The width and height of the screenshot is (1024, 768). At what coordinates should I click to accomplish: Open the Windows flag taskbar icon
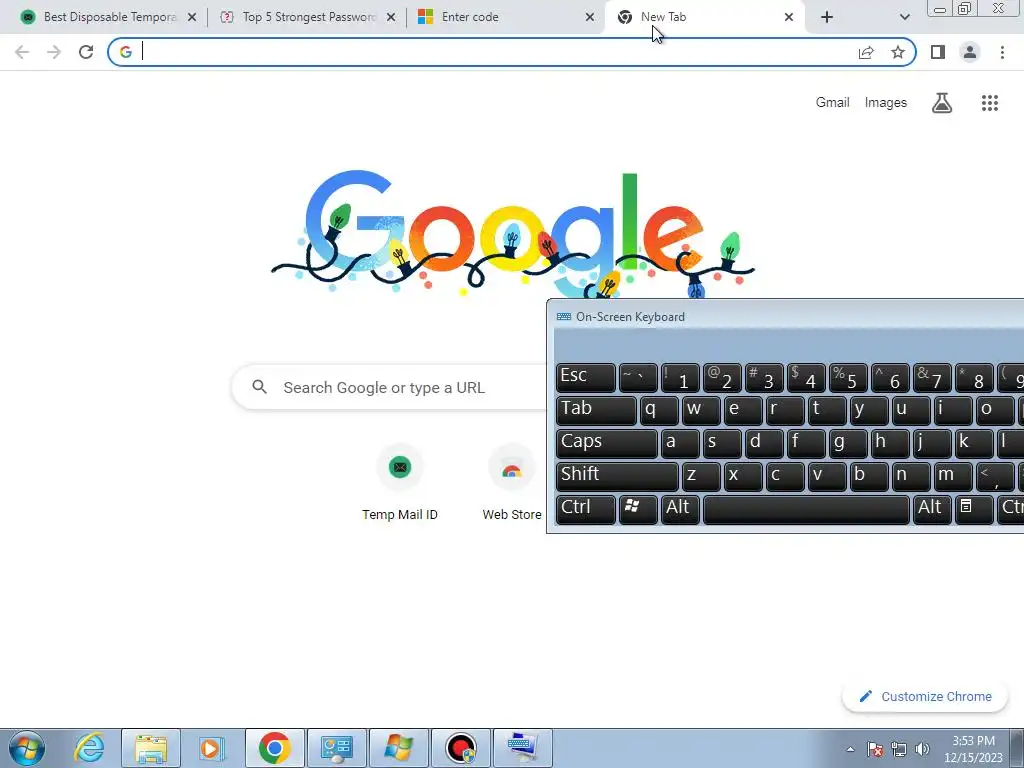[398, 748]
